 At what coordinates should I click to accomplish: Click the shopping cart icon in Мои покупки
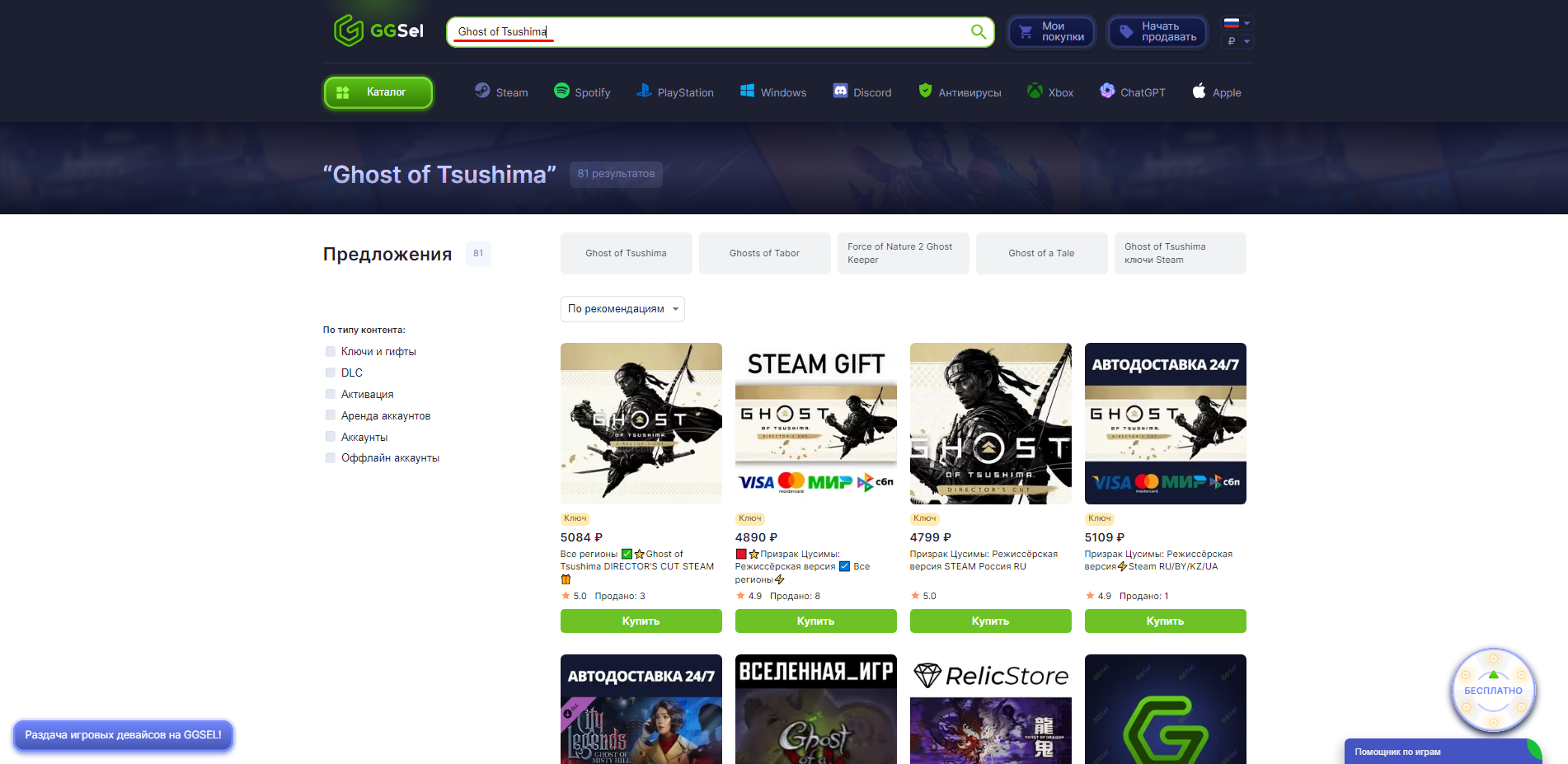tap(1026, 32)
